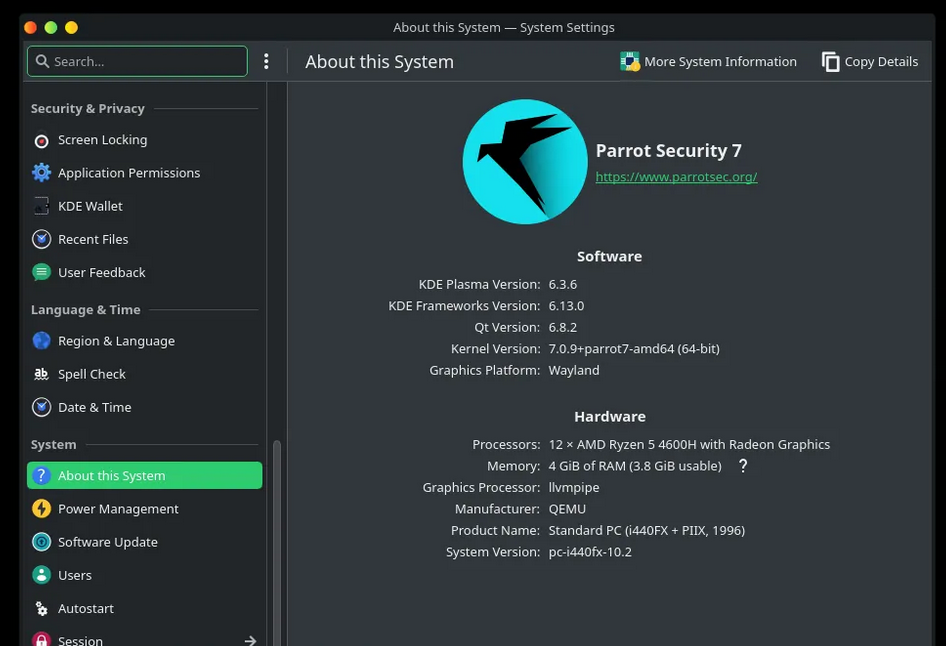This screenshot has height=646, width=946.
Task: Open Screen Locking settings
Action: click(x=145, y=140)
